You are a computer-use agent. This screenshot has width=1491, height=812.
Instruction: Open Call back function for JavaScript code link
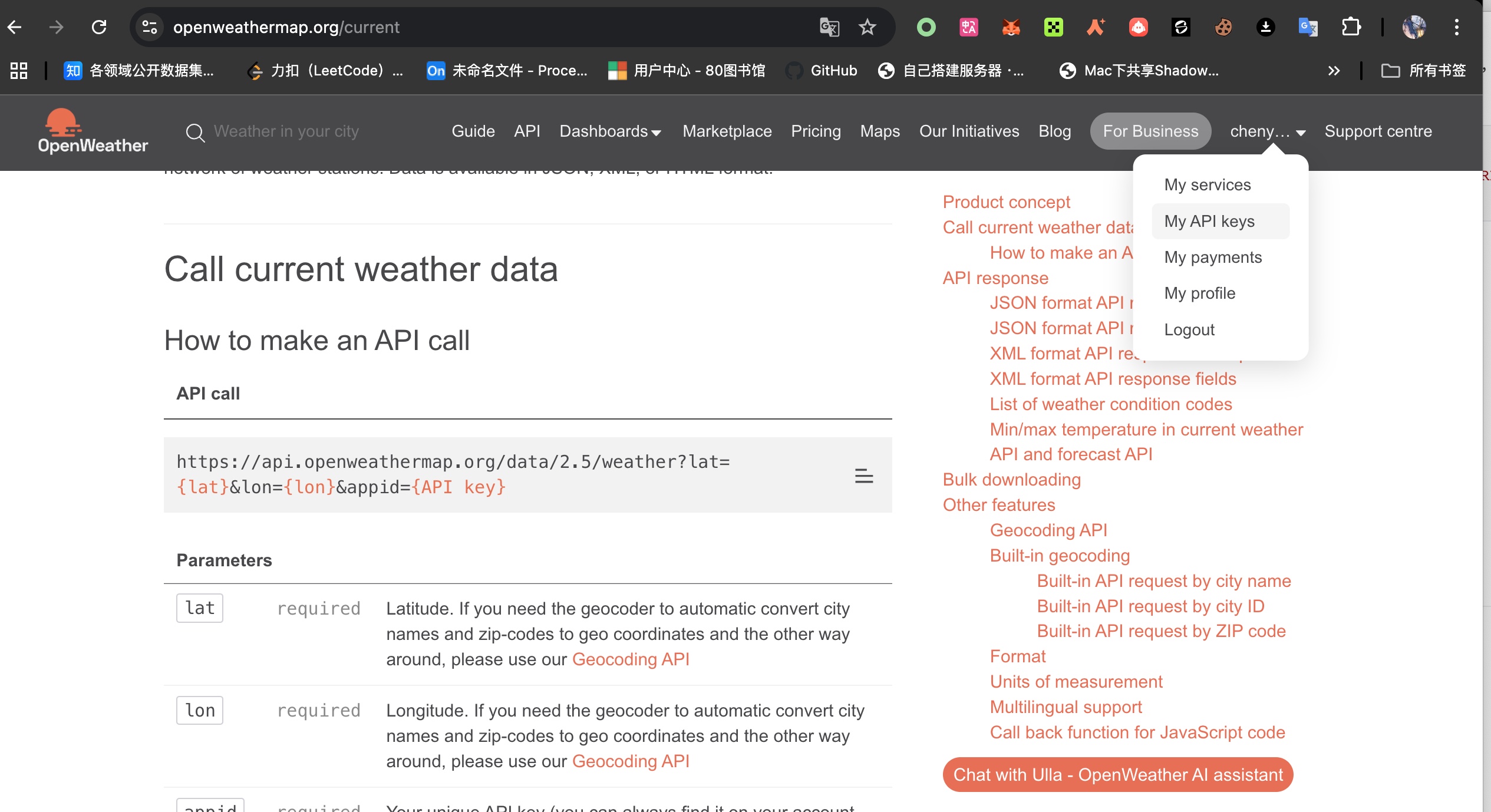[1137, 732]
